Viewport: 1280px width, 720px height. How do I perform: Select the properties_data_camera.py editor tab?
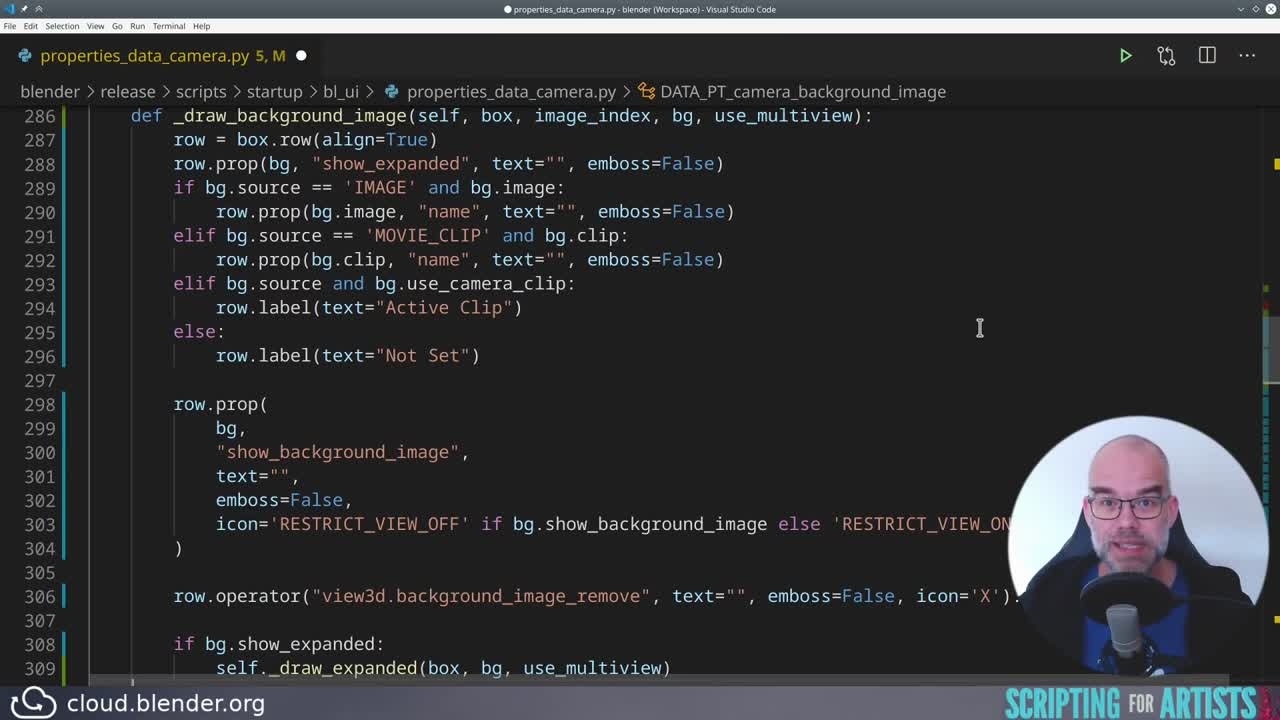click(160, 56)
